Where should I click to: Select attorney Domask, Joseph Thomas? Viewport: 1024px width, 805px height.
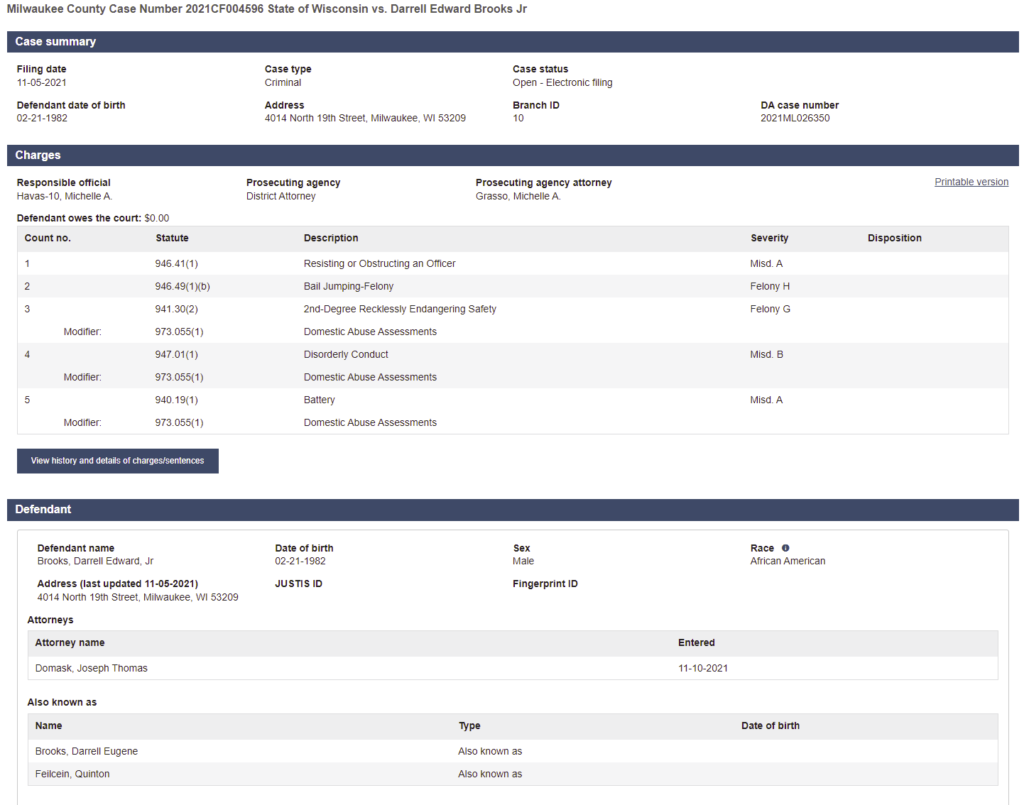(x=91, y=668)
